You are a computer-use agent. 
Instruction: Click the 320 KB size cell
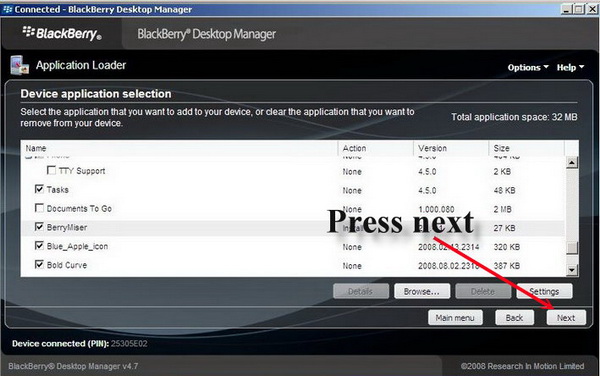(x=507, y=247)
